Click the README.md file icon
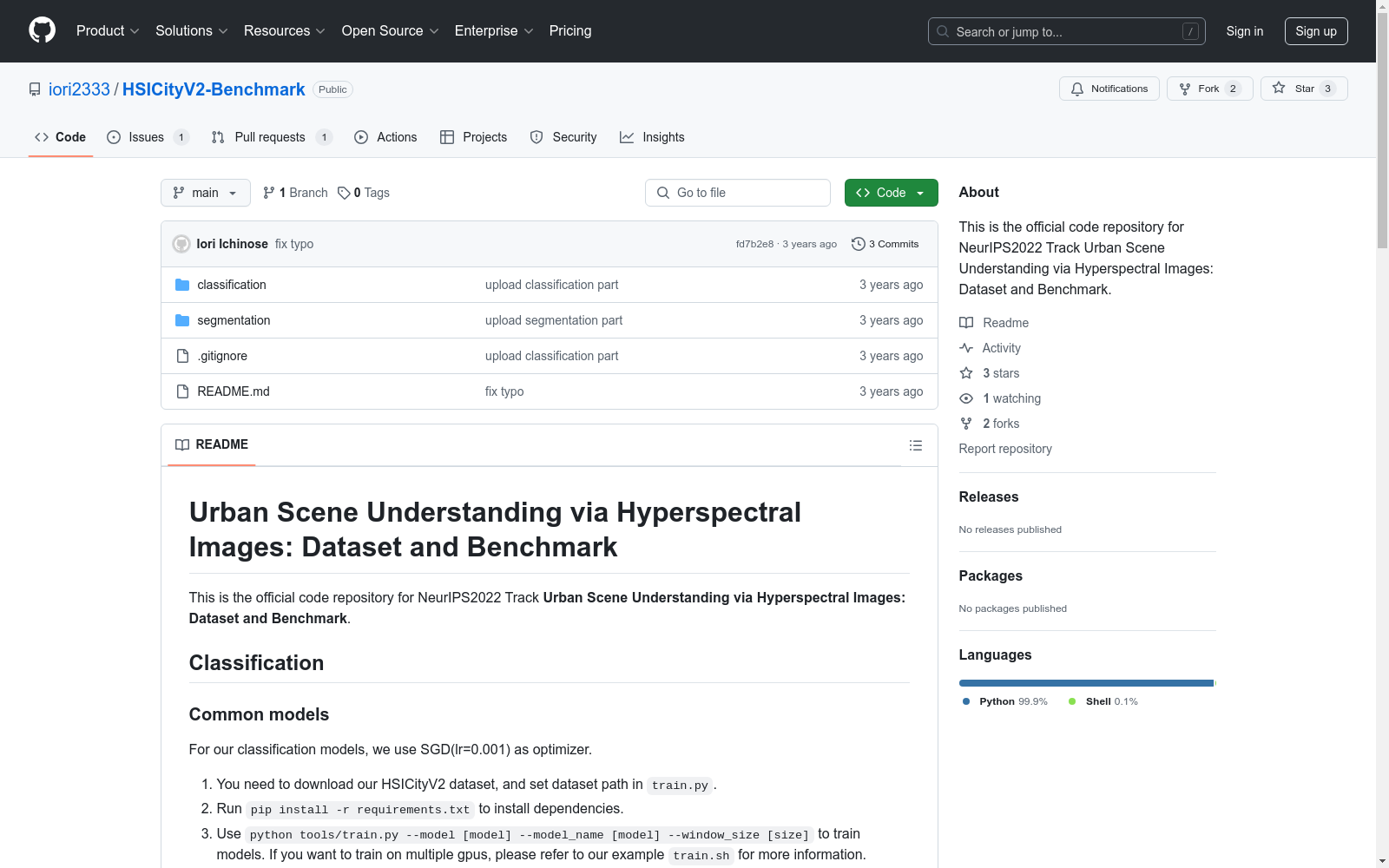The height and width of the screenshot is (868, 1389). point(182,391)
